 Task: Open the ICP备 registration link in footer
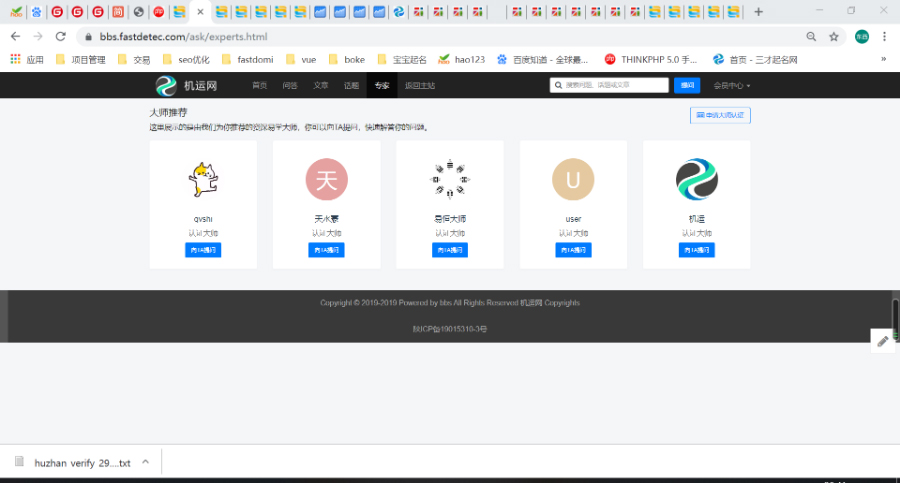coord(449,329)
